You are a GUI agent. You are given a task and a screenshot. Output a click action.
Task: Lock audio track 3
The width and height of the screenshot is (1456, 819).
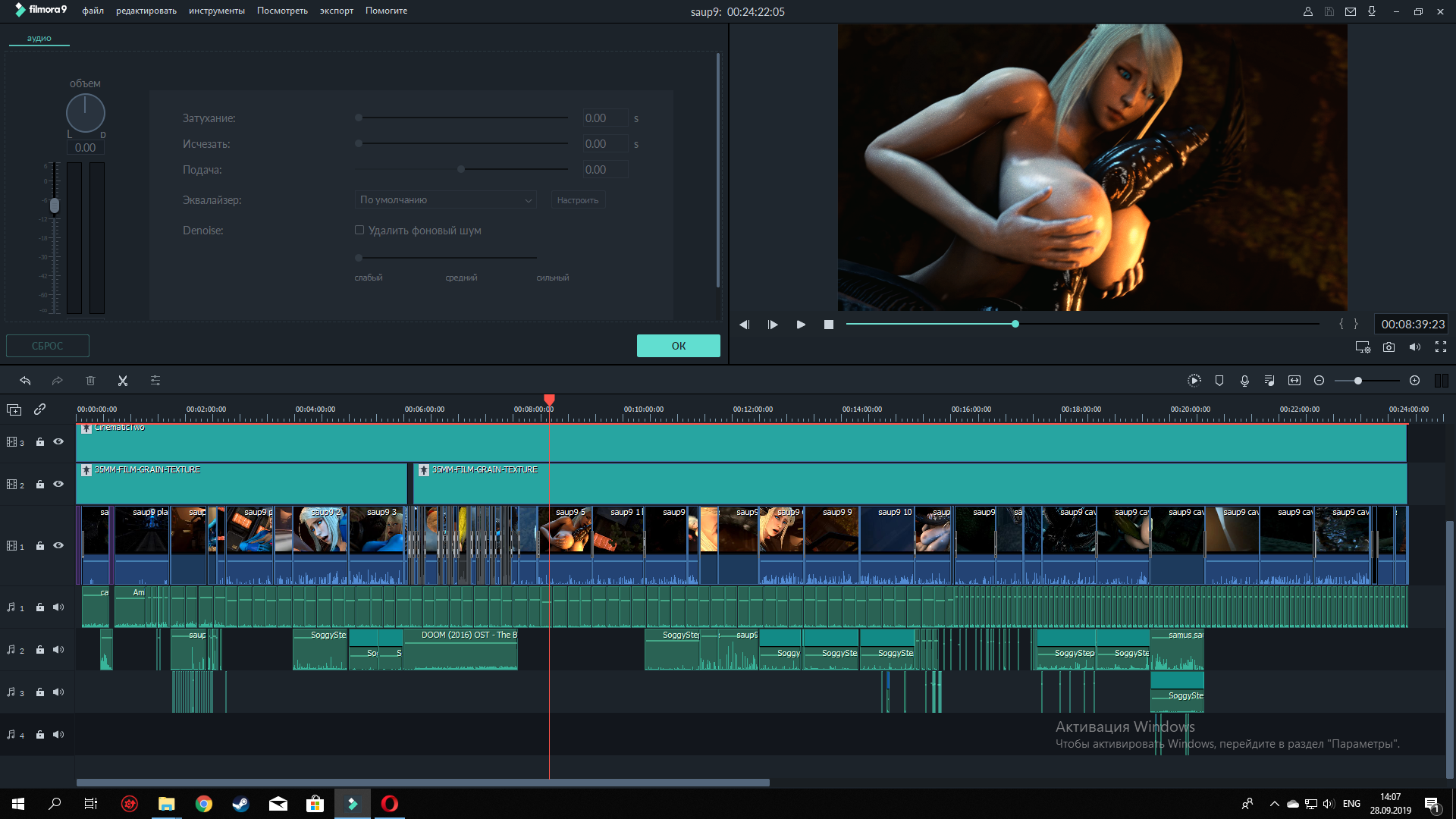tap(40, 692)
